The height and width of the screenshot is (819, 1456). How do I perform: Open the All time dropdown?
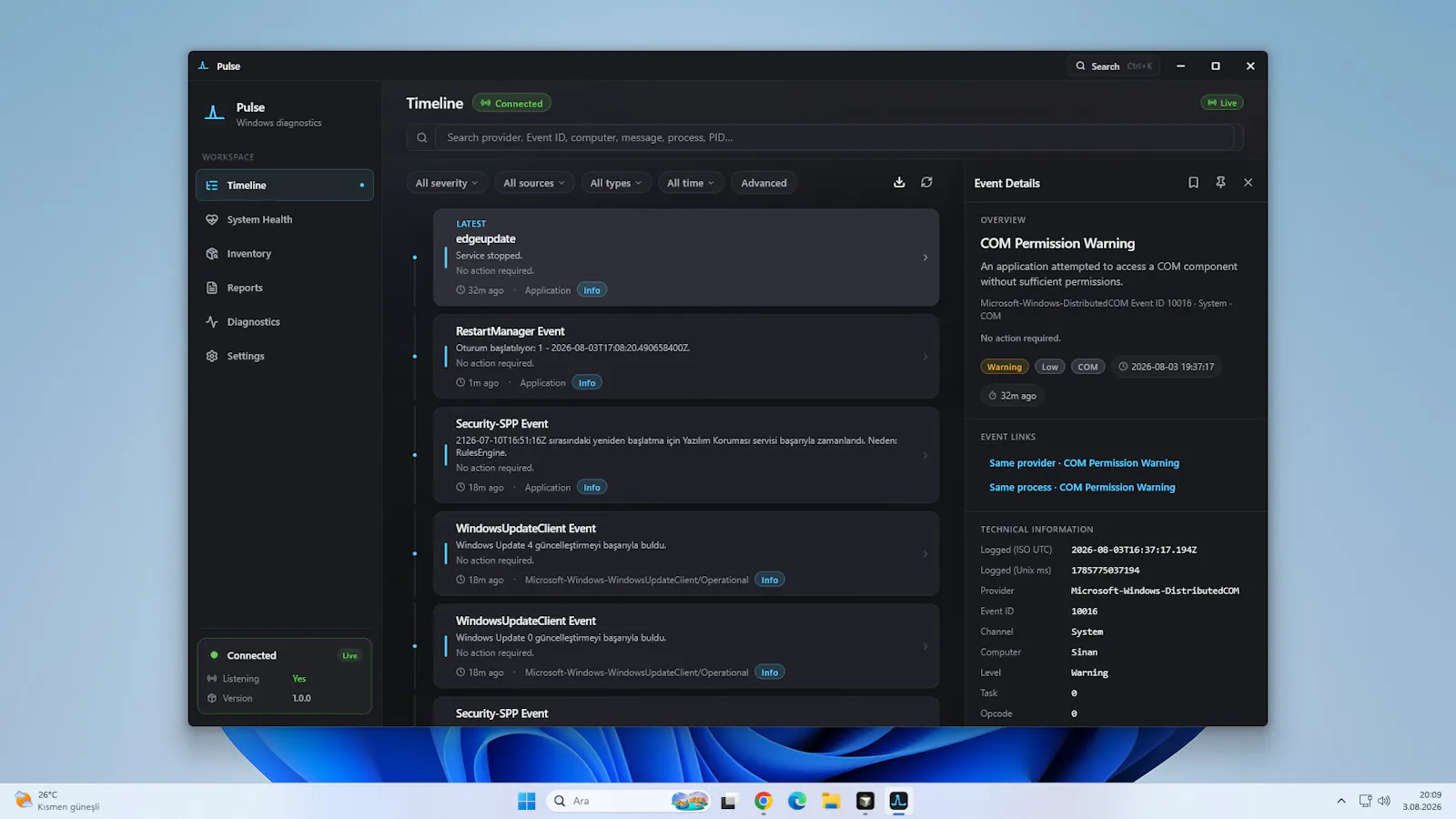[691, 183]
